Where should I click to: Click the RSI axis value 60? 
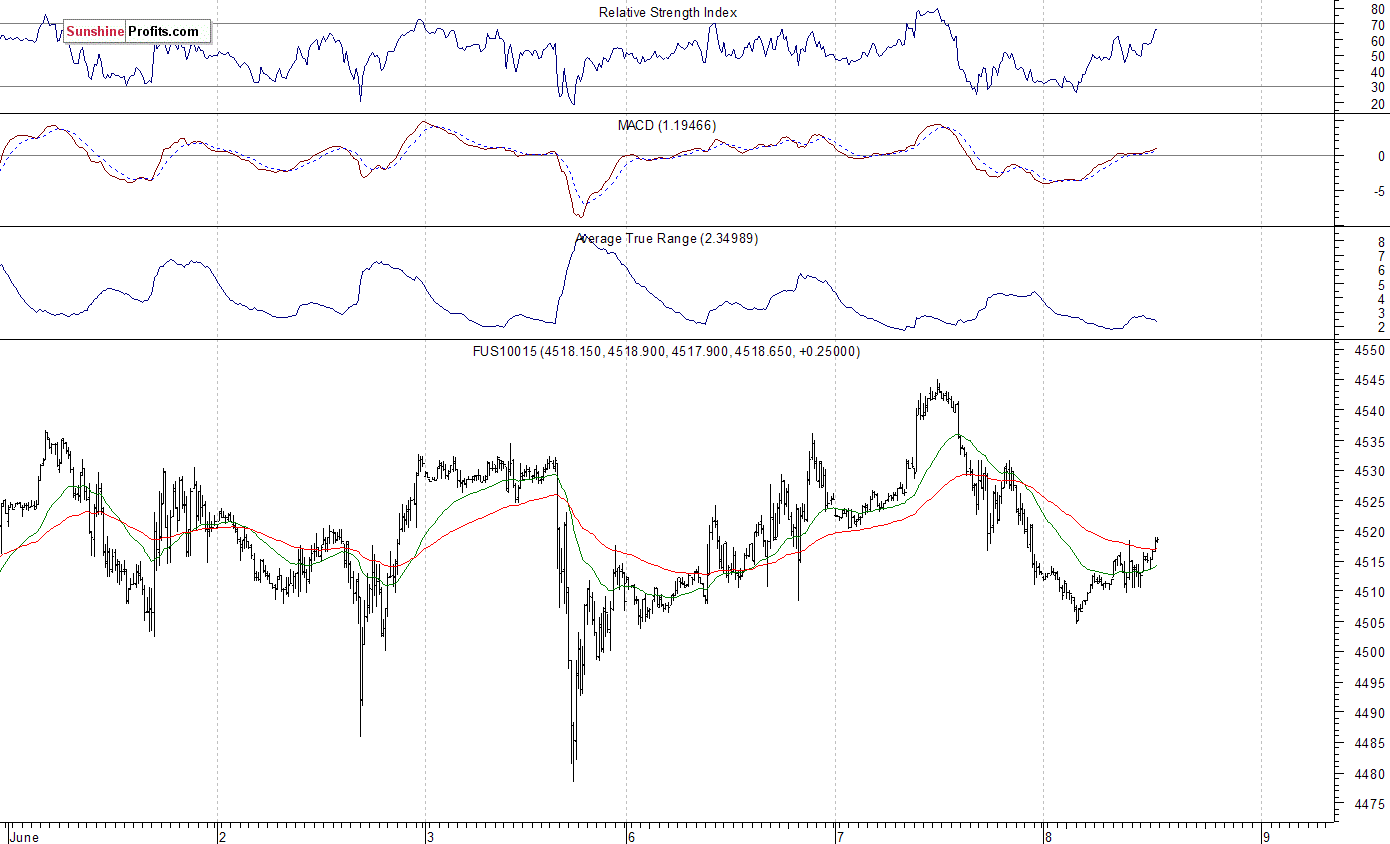pyautogui.click(x=1378, y=41)
